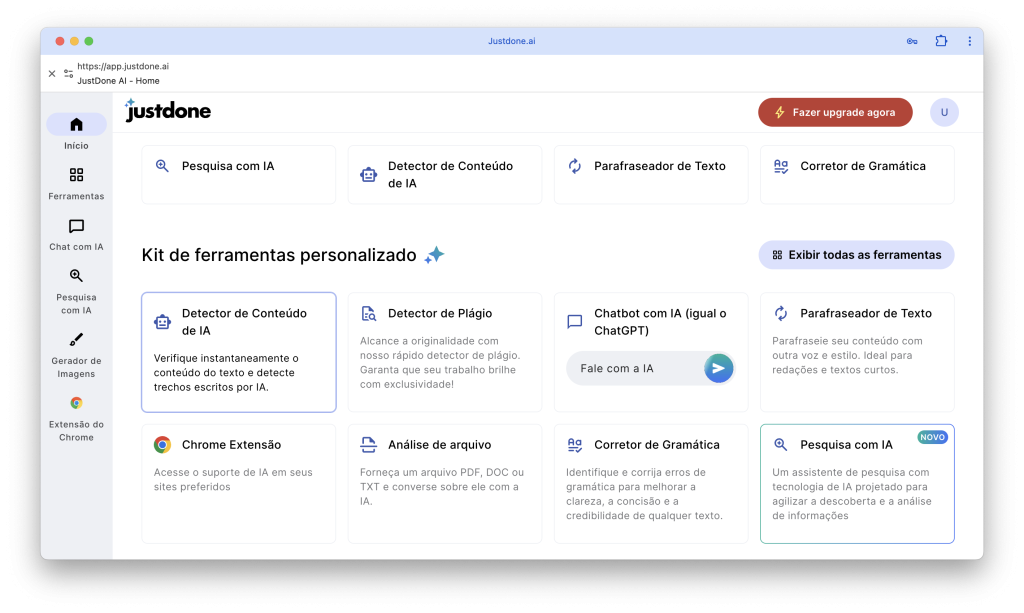Viewport: 1024px width, 613px height.
Task: Select Pesquisa com IA sidebar icon
Action: pyautogui.click(x=76, y=276)
